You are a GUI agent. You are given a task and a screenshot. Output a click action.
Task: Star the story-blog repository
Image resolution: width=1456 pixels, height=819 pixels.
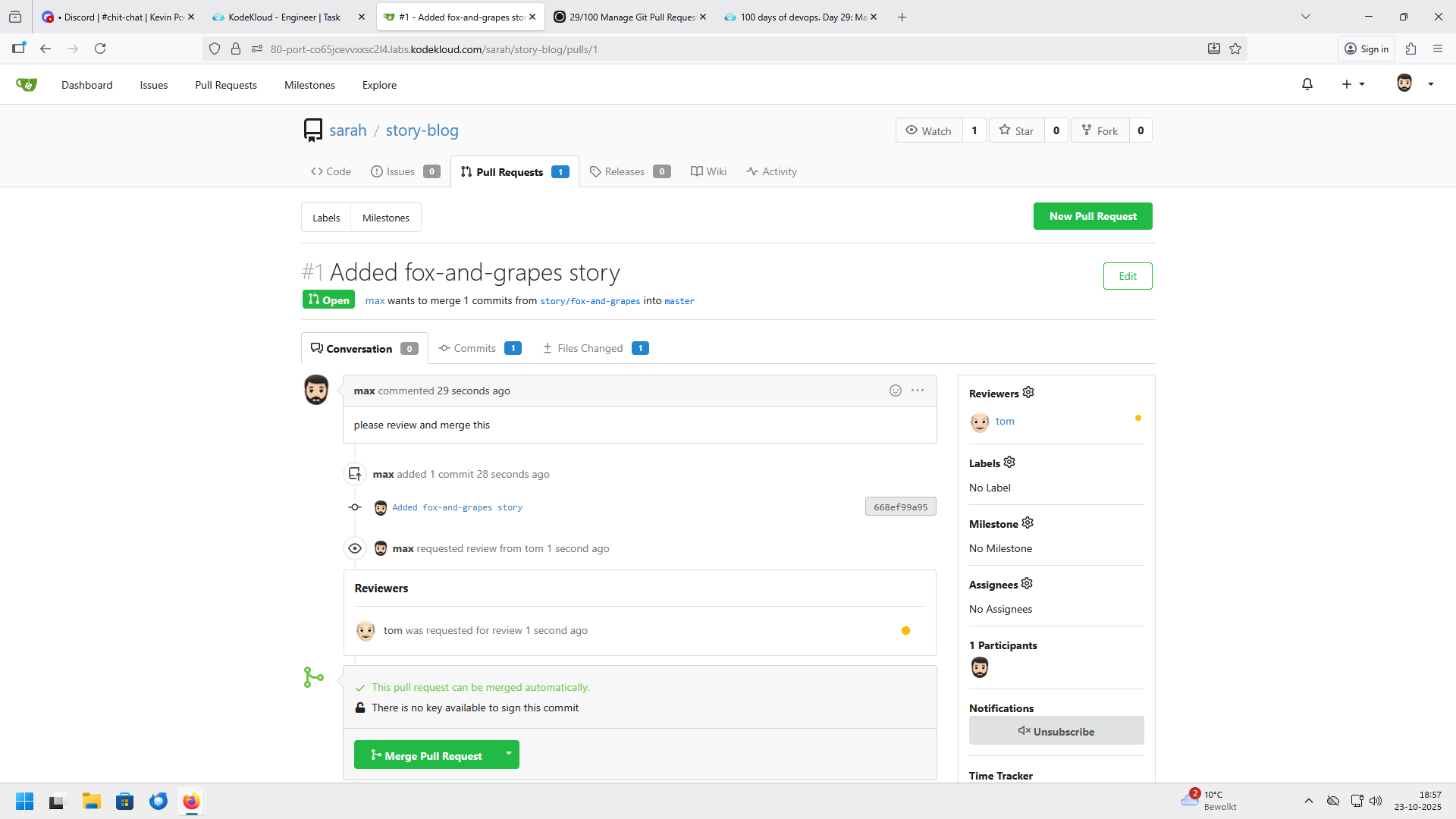click(x=1016, y=130)
